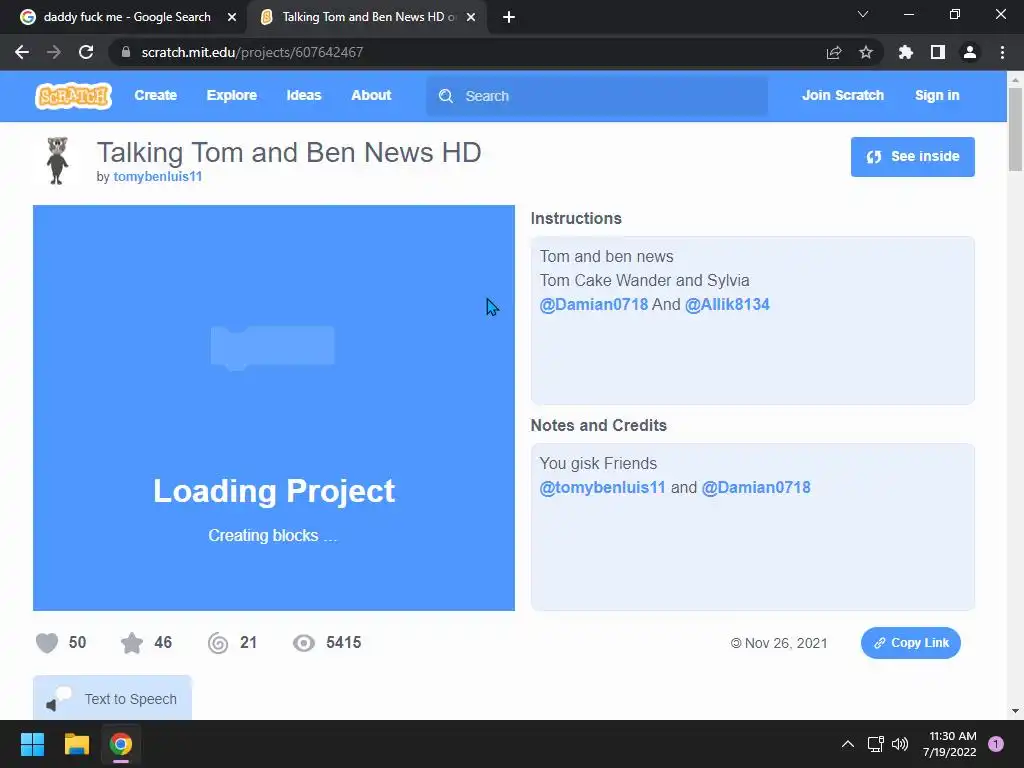Show hidden tray icons chevron
The height and width of the screenshot is (768, 1024).
point(848,744)
